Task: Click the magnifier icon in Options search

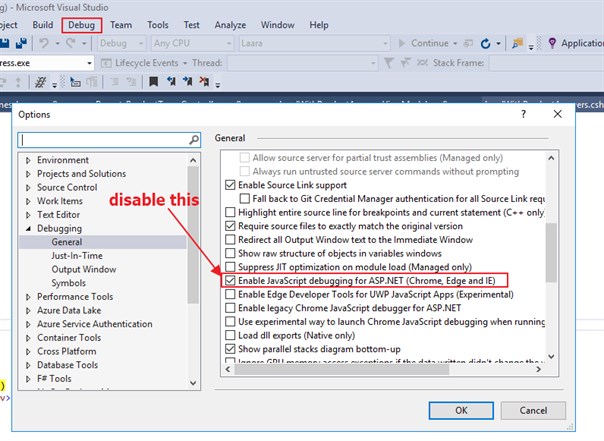Action: coord(194,139)
